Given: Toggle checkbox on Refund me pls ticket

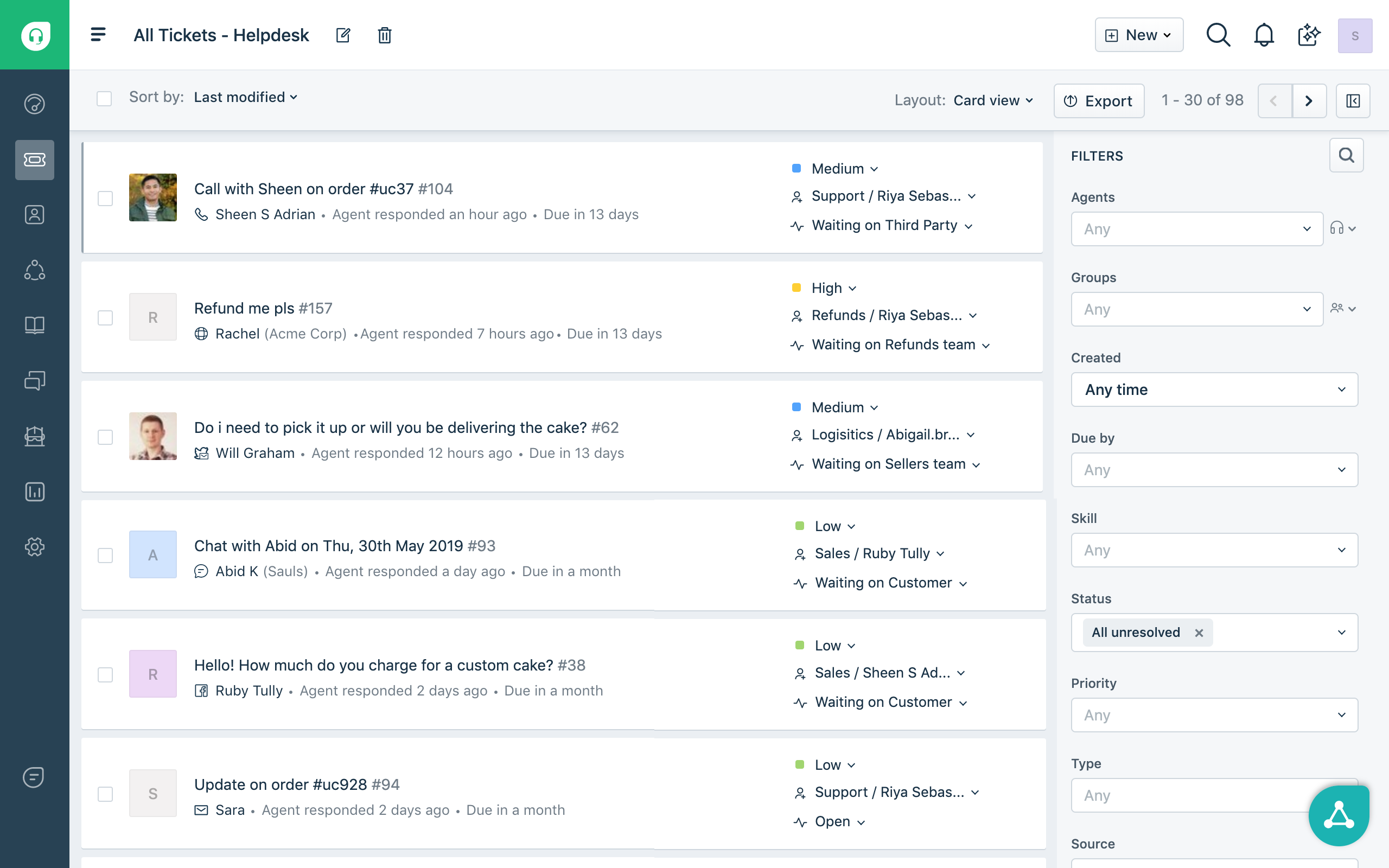Looking at the screenshot, I should pyautogui.click(x=106, y=318).
